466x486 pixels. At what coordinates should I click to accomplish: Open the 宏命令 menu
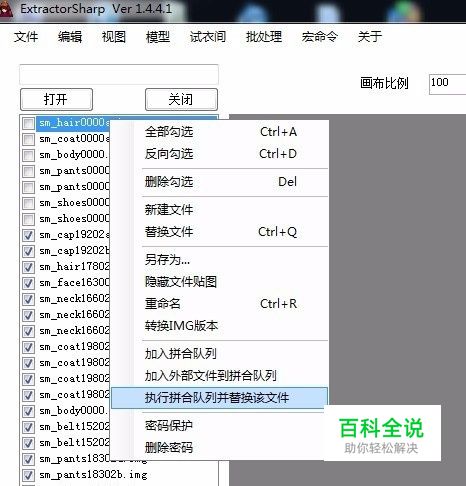[x=320, y=37]
